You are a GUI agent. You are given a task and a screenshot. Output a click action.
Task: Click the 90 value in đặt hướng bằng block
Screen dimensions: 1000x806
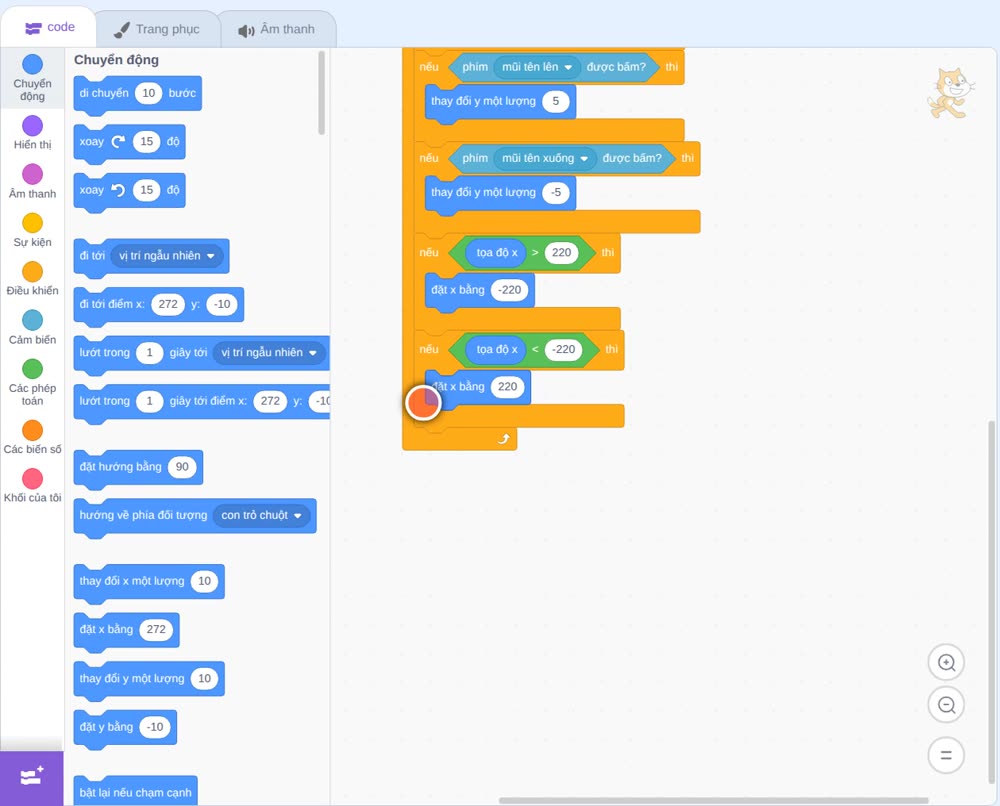click(x=182, y=467)
